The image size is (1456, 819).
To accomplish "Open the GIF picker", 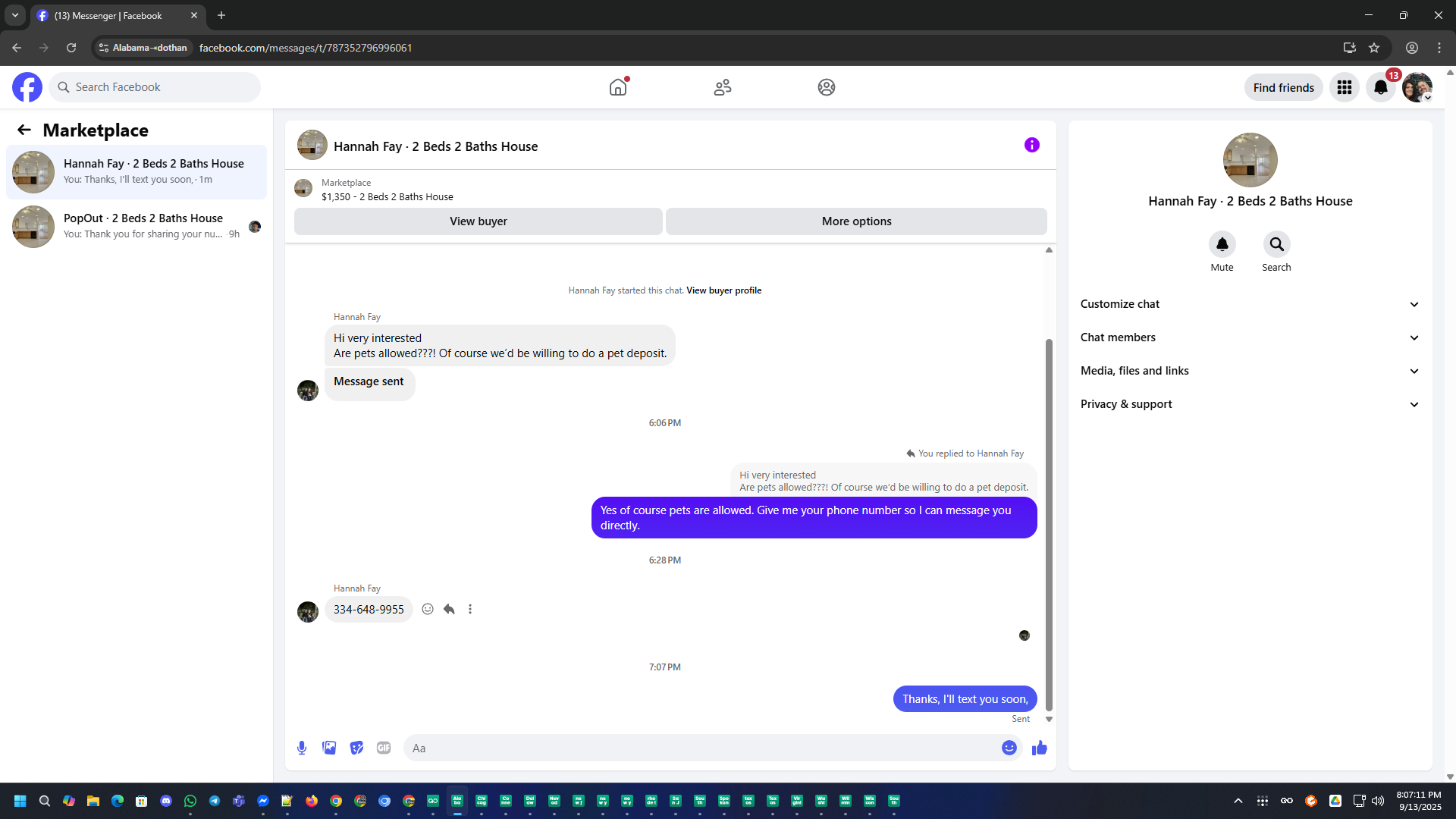I will 384,748.
